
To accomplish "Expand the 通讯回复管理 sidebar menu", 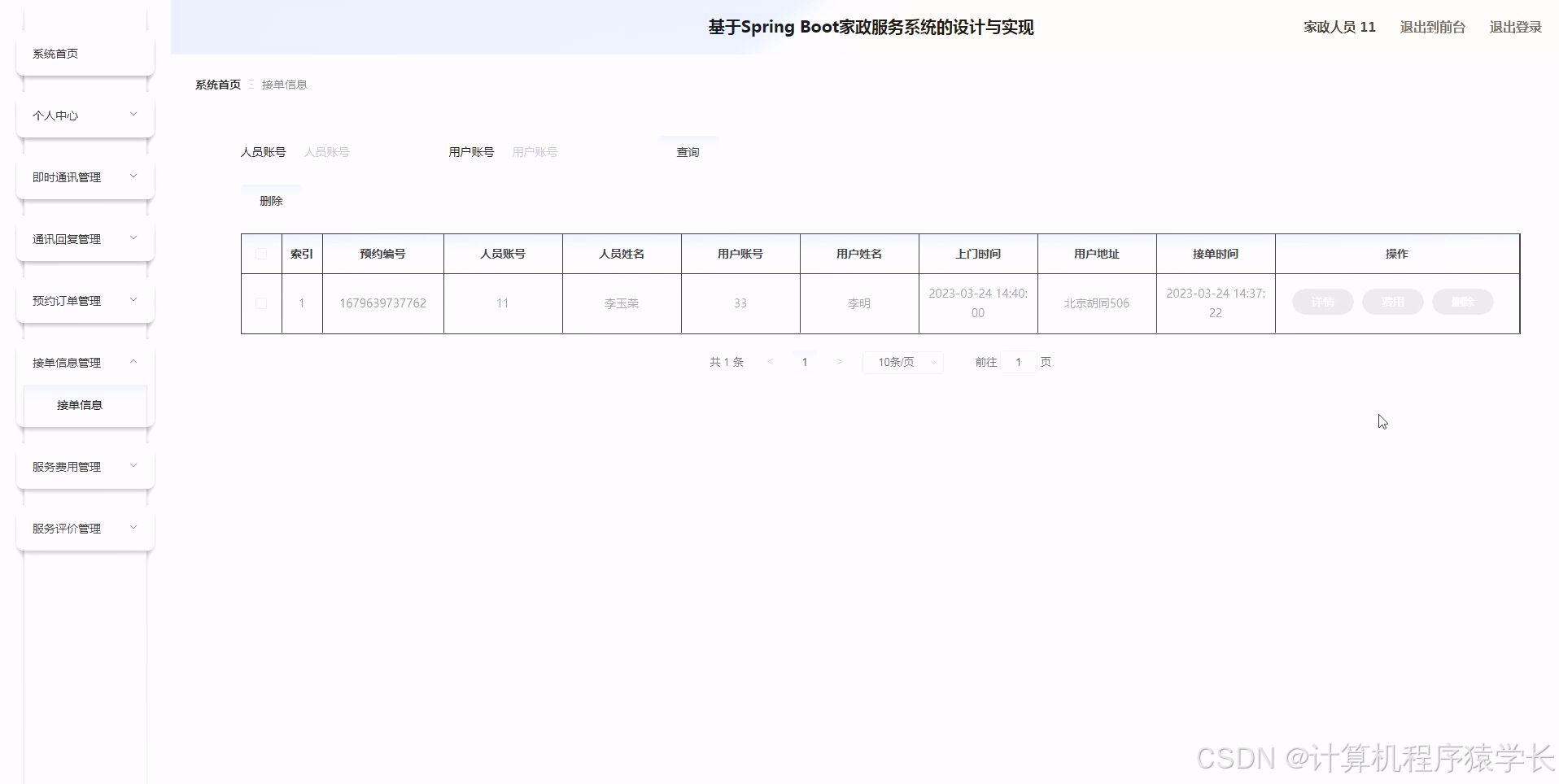I will point(85,238).
